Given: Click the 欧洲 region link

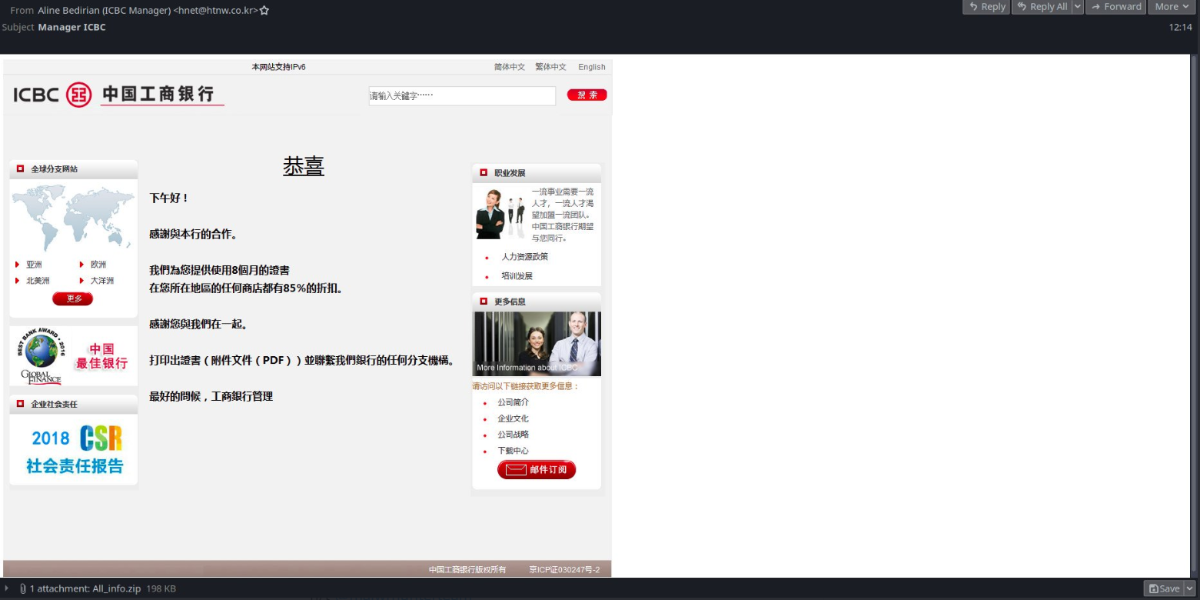Looking at the screenshot, I should (98, 265).
